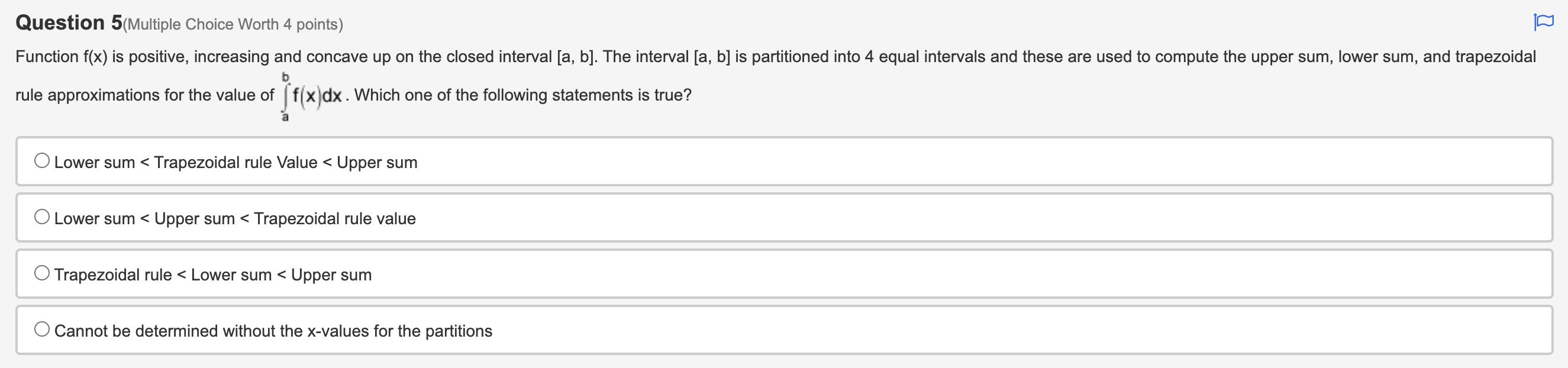This screenshot has width=1568, height=368.
Task: Click the flag icon near top right
Action: click(1543, 20)
